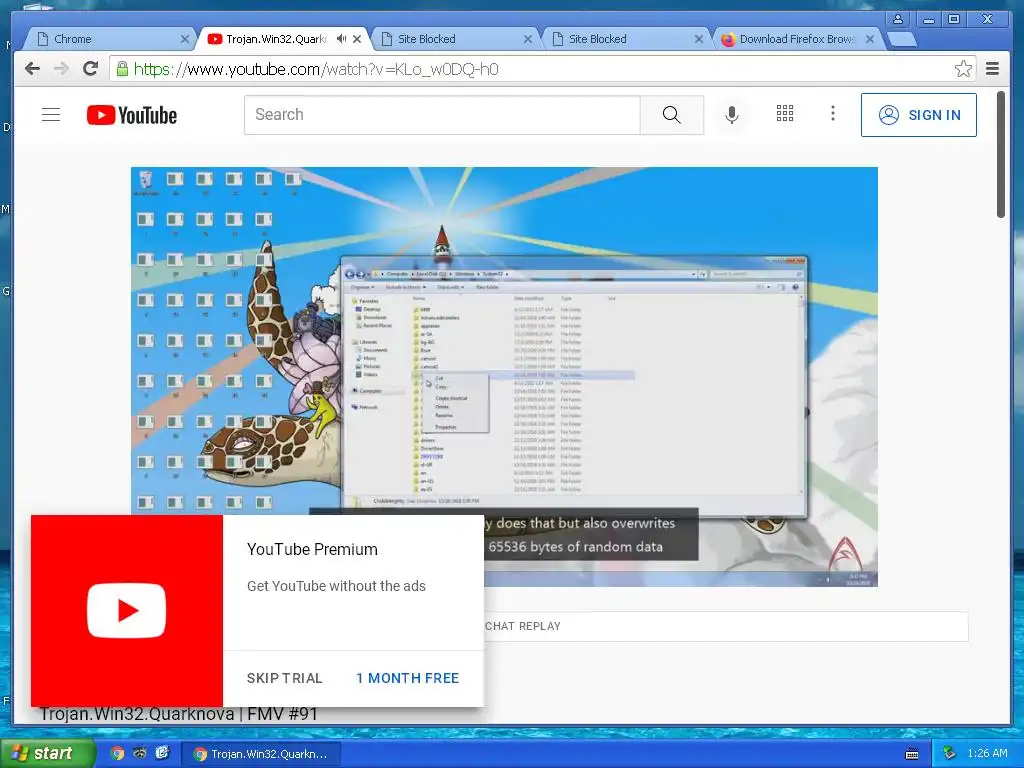This screenshot has height=768, width=1024.
Task: Focus the YouTube Search field
Action: tap(442, 115)
